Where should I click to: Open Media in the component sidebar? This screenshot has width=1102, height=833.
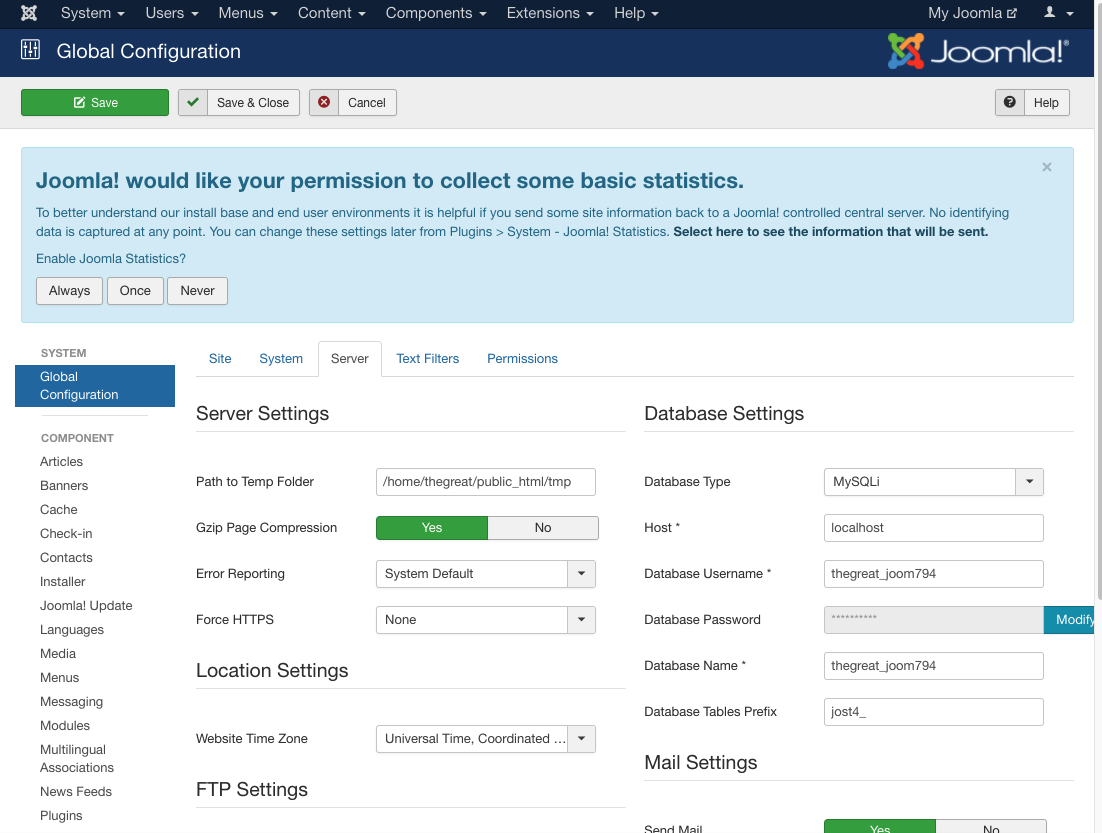58,654
